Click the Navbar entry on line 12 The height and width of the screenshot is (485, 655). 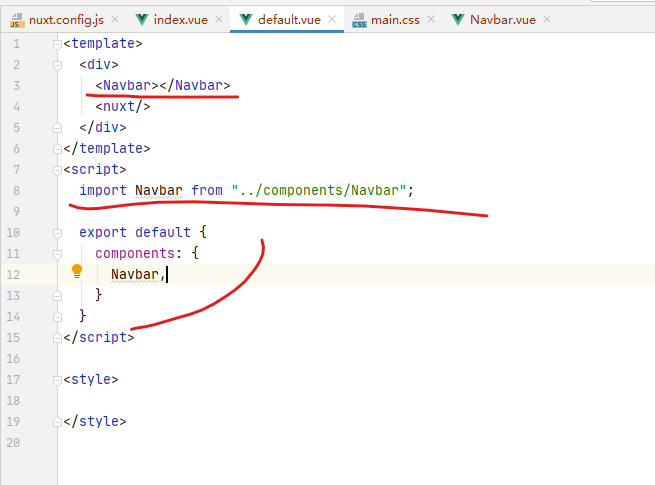point(135,274)
